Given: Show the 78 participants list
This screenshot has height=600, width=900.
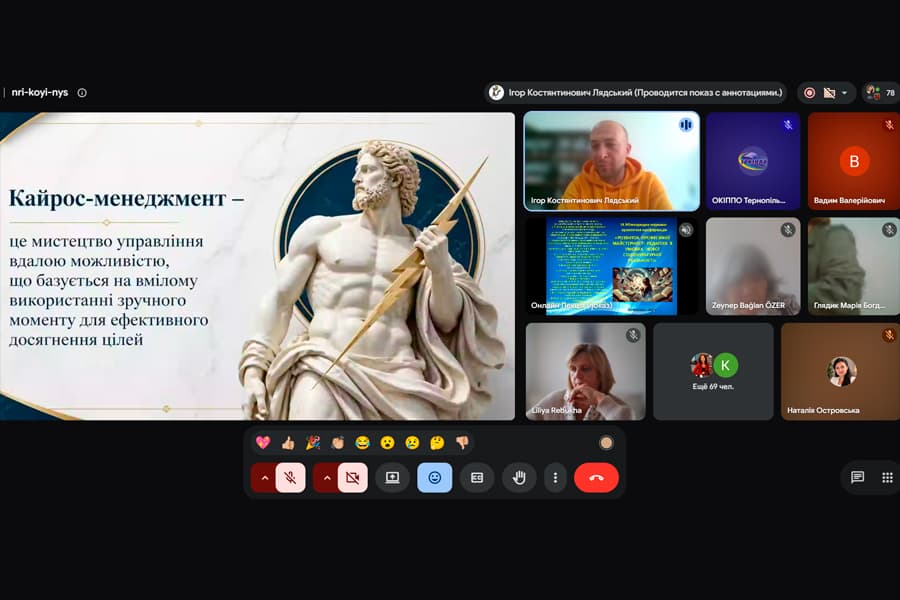Looking at the screenshot, I should [882, 92].
